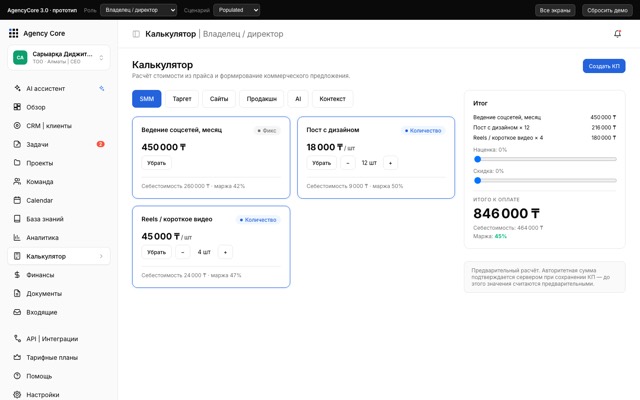The image size is (640, 400).
Task: Switch to the Таргет tab
Action: coord(182,99)
